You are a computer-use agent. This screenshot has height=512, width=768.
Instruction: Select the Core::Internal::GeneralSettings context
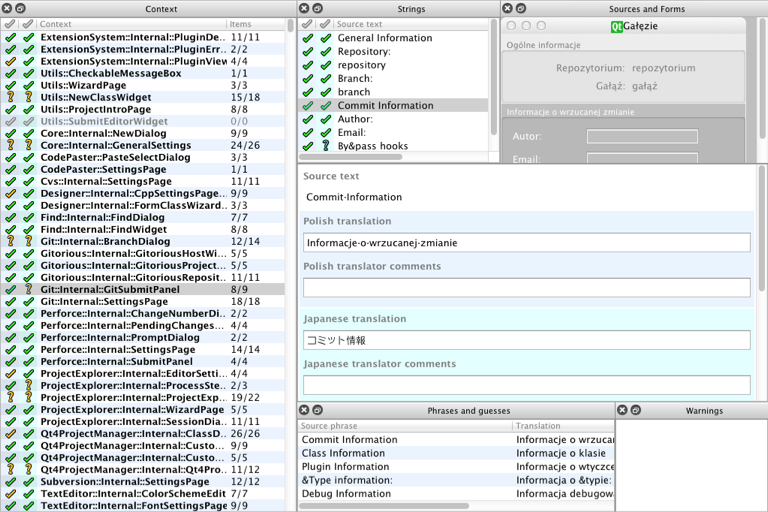[x=115, y=145]
